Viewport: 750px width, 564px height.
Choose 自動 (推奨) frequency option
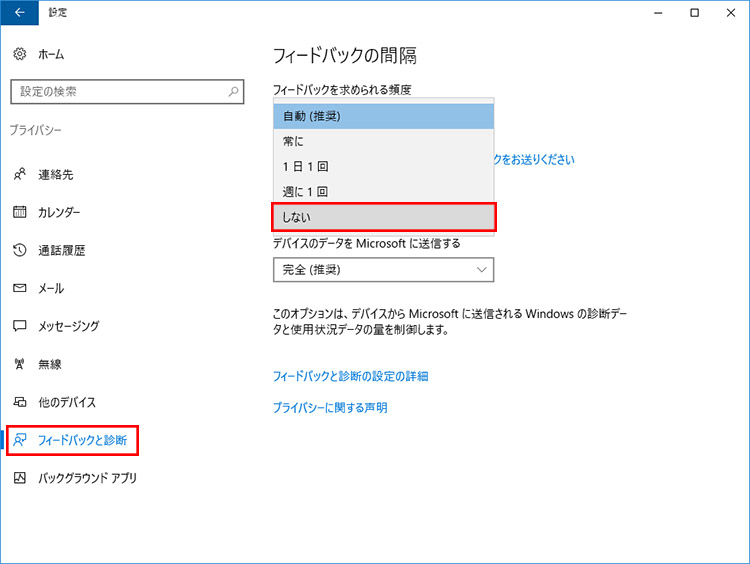384,116
